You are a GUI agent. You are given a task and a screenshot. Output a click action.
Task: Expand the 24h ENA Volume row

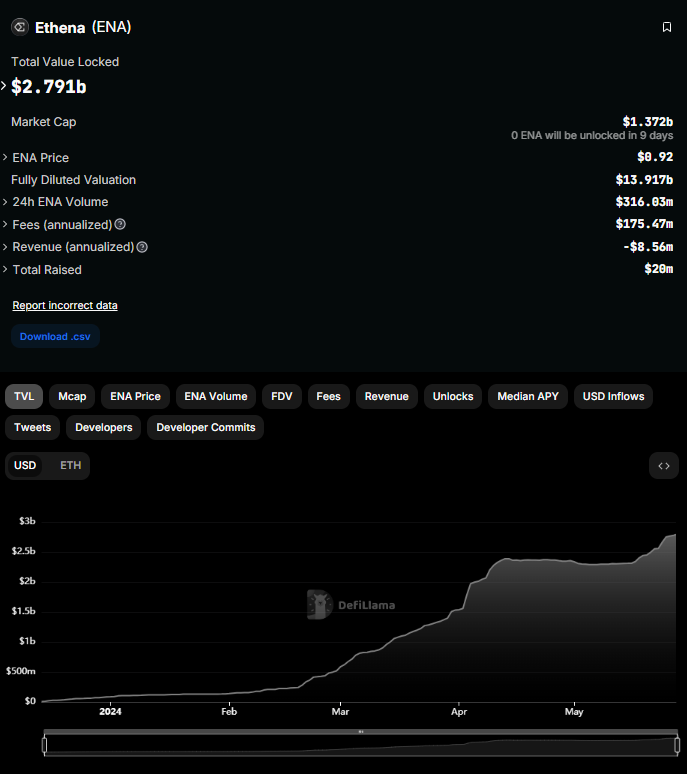pyautogui.click(x=5, y=202)
